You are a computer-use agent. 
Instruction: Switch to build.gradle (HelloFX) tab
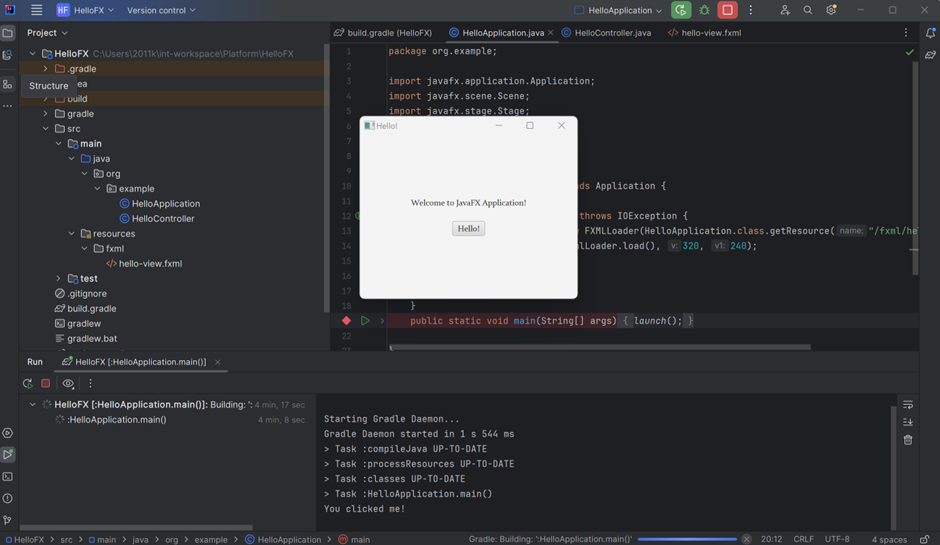382,33
